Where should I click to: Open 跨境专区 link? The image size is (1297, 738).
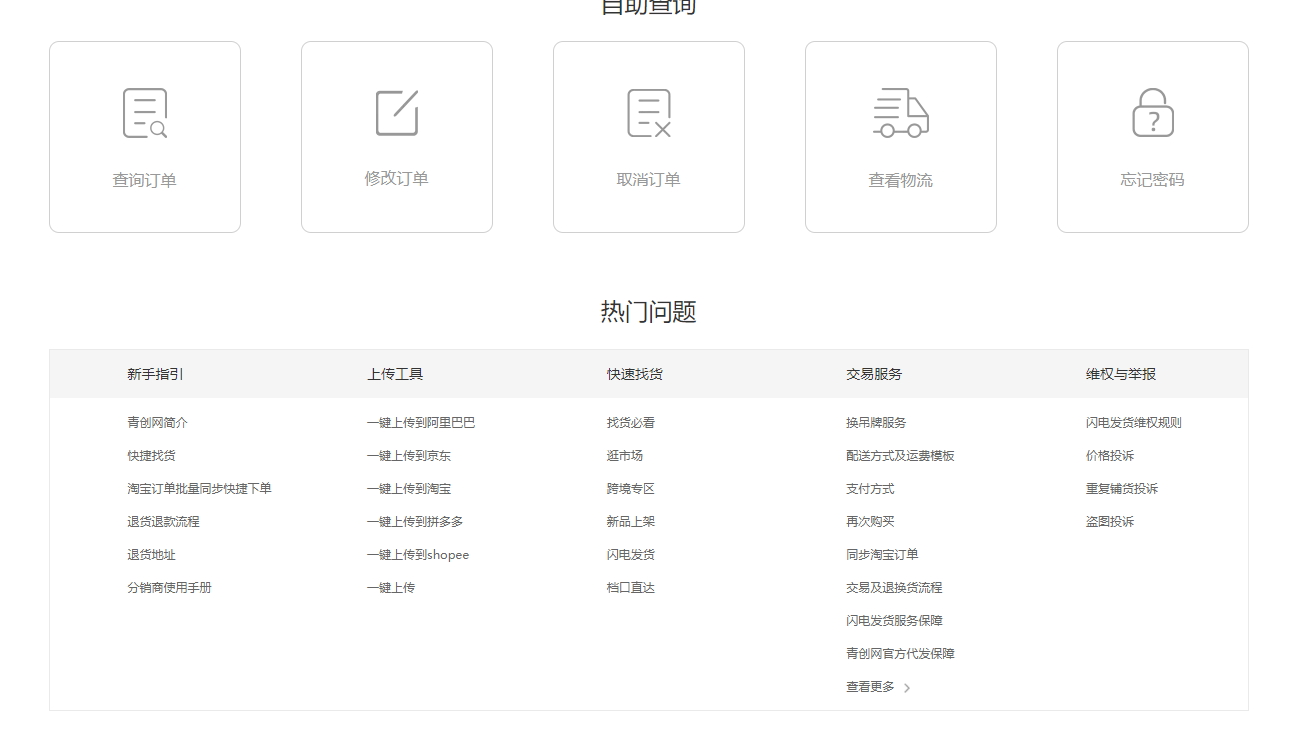631,489
